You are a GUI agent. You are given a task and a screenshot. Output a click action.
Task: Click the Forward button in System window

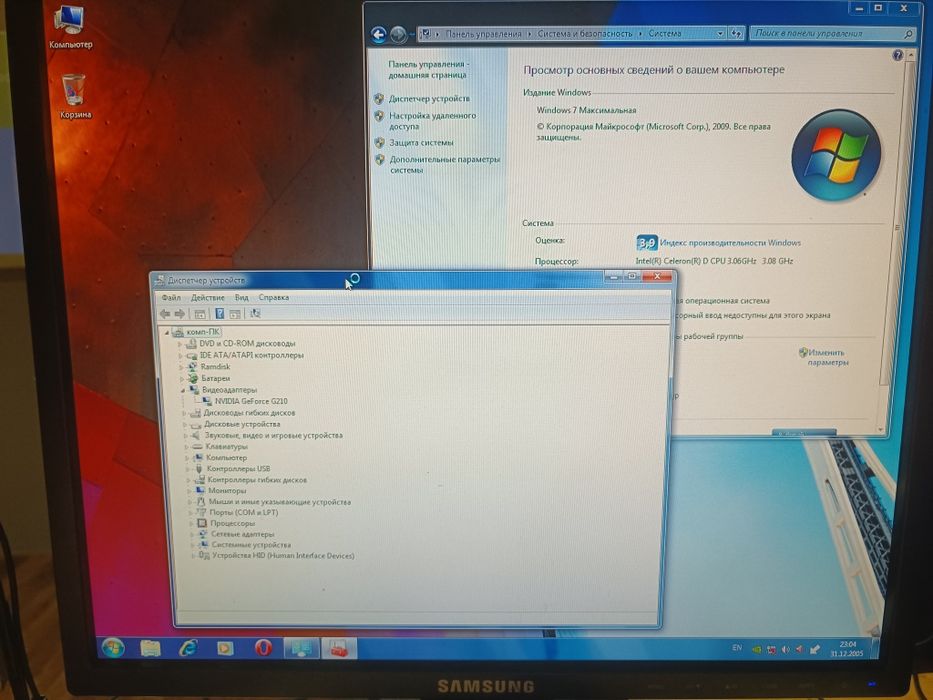399,35
